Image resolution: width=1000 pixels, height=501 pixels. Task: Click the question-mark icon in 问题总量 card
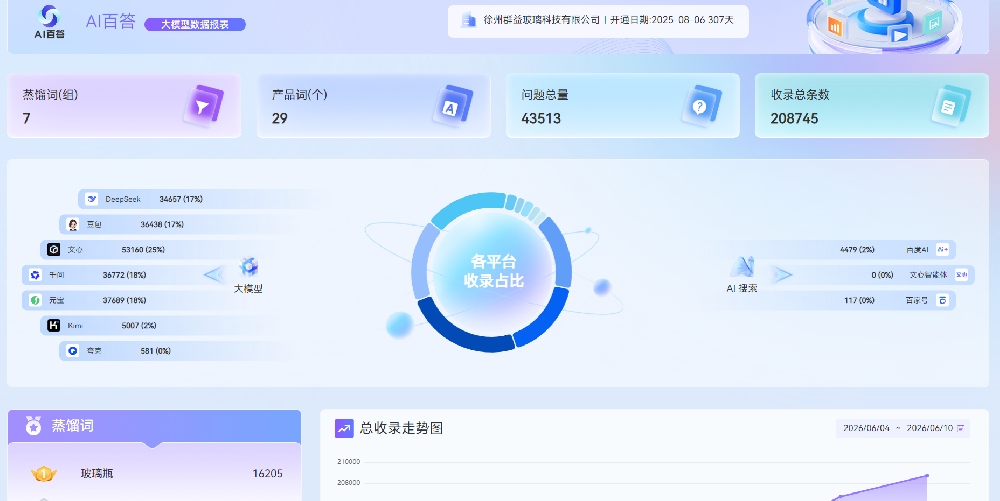click(701, 106)
